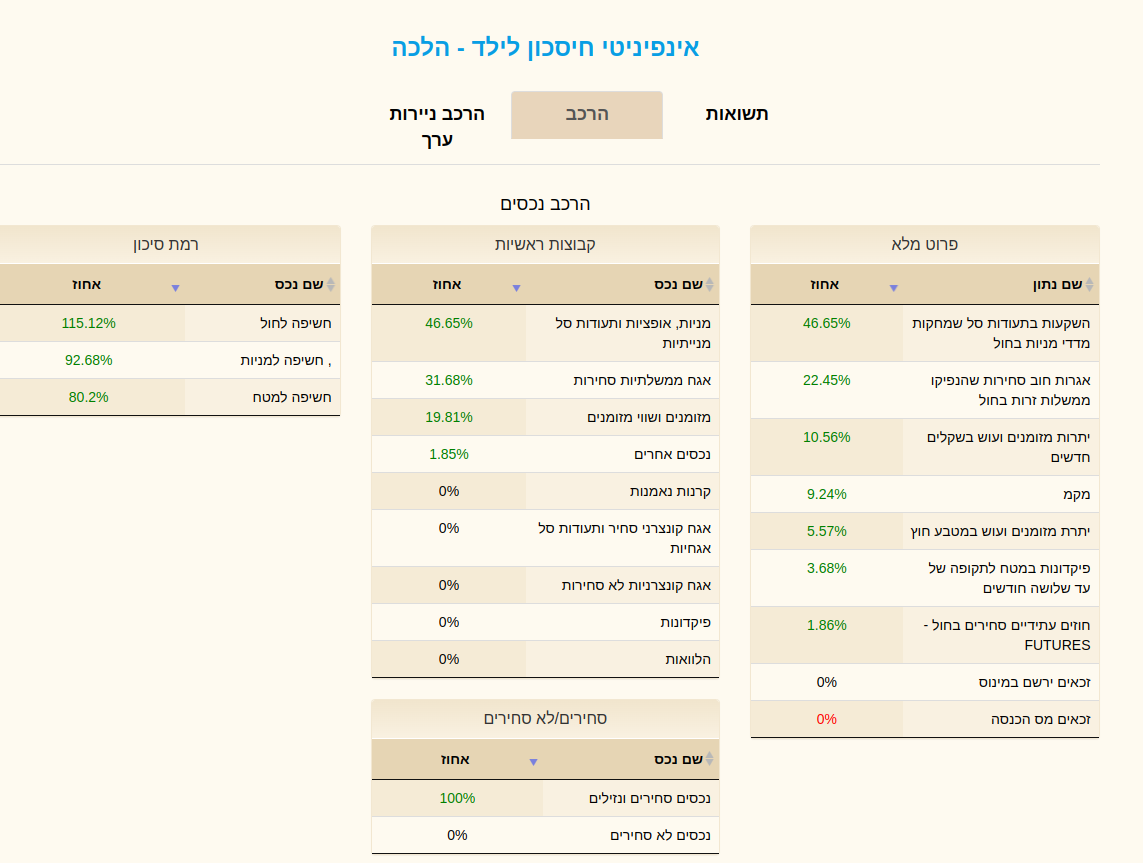Select the מקמ row
The height and width of the screenshot is (863, 1143).
(924, 494)
